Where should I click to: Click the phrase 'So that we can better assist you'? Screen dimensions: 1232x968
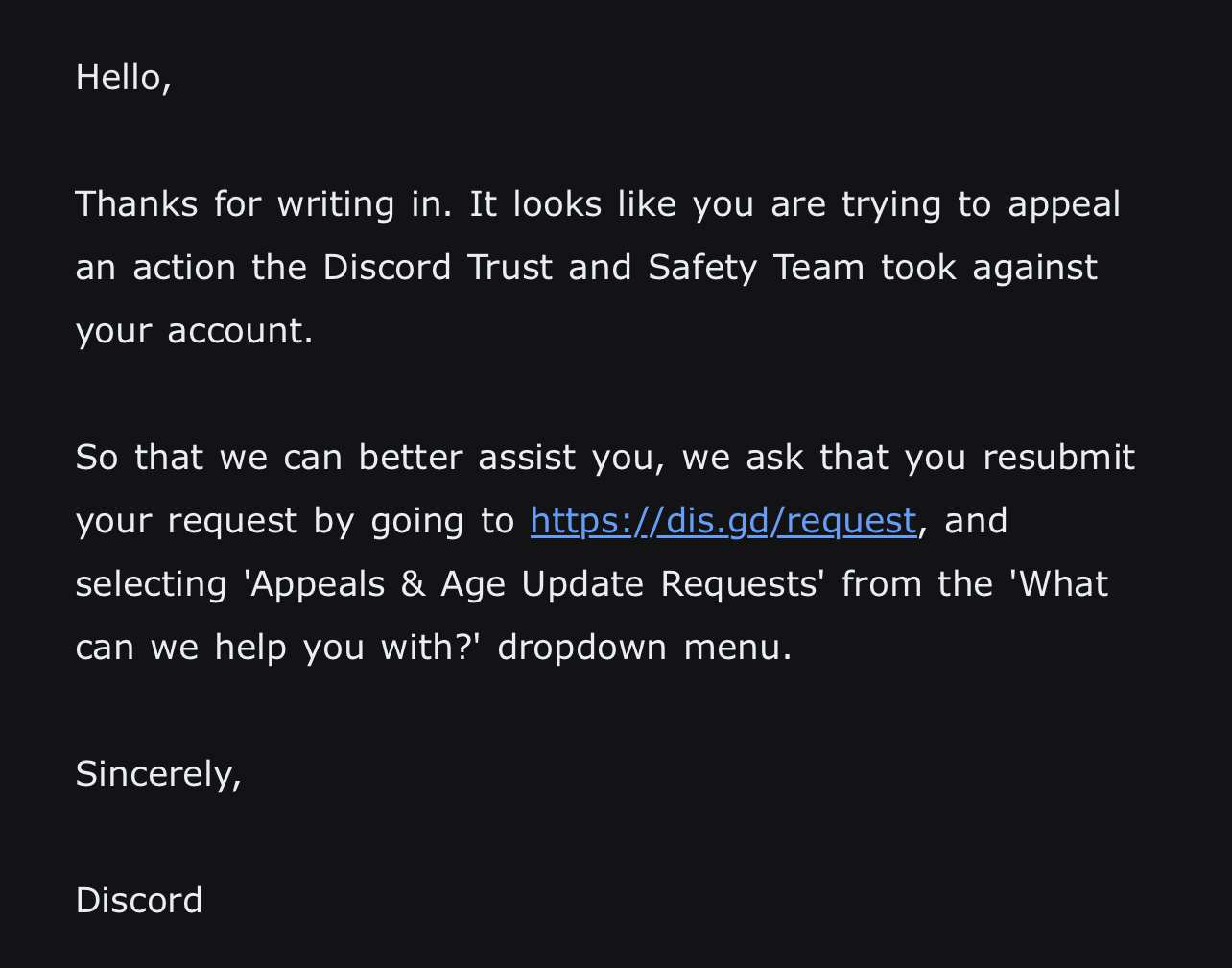pyautogui.click(x=368, y=458)
